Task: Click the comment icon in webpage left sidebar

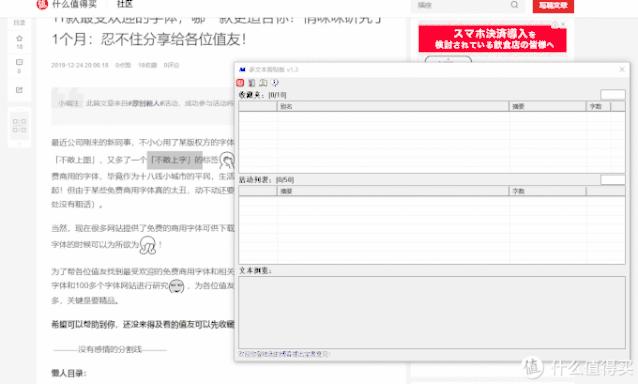Action: point(19,62)
